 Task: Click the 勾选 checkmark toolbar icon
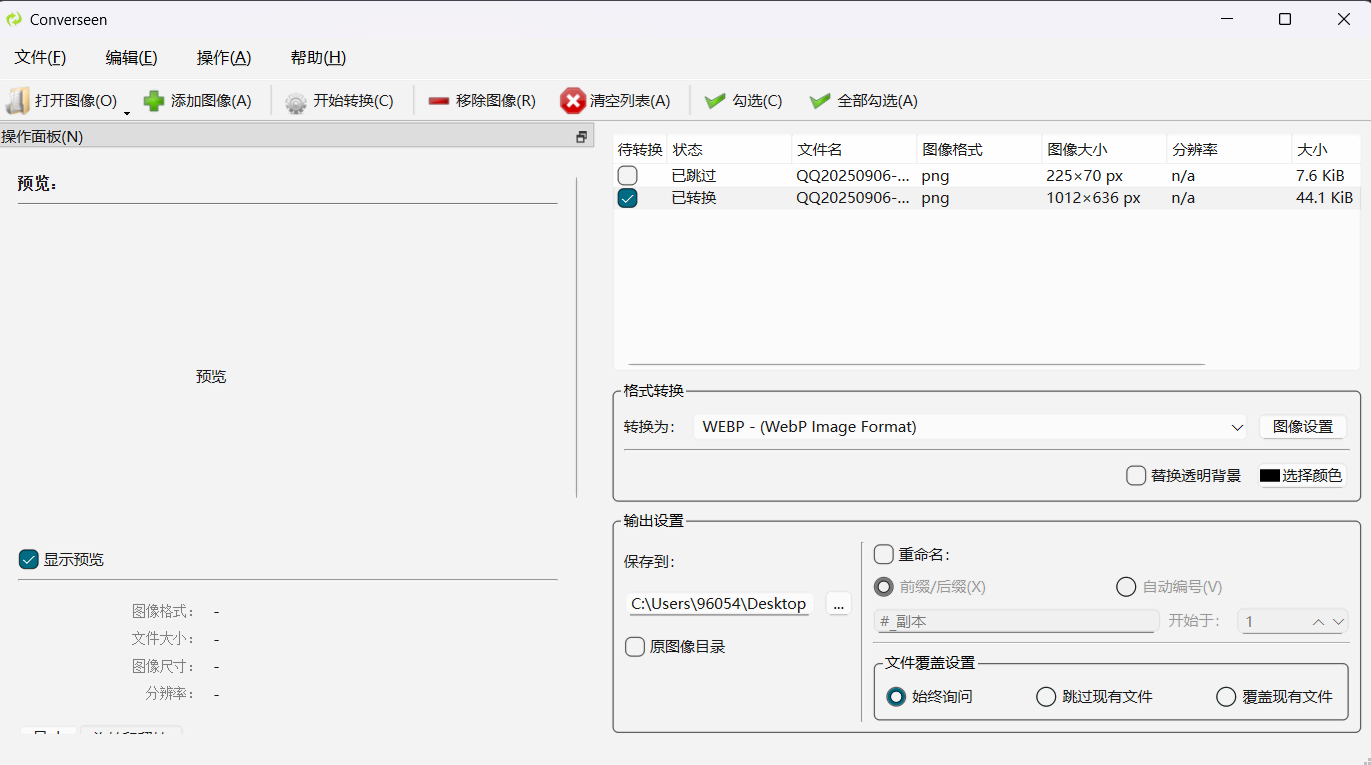[x=714, y=100]
